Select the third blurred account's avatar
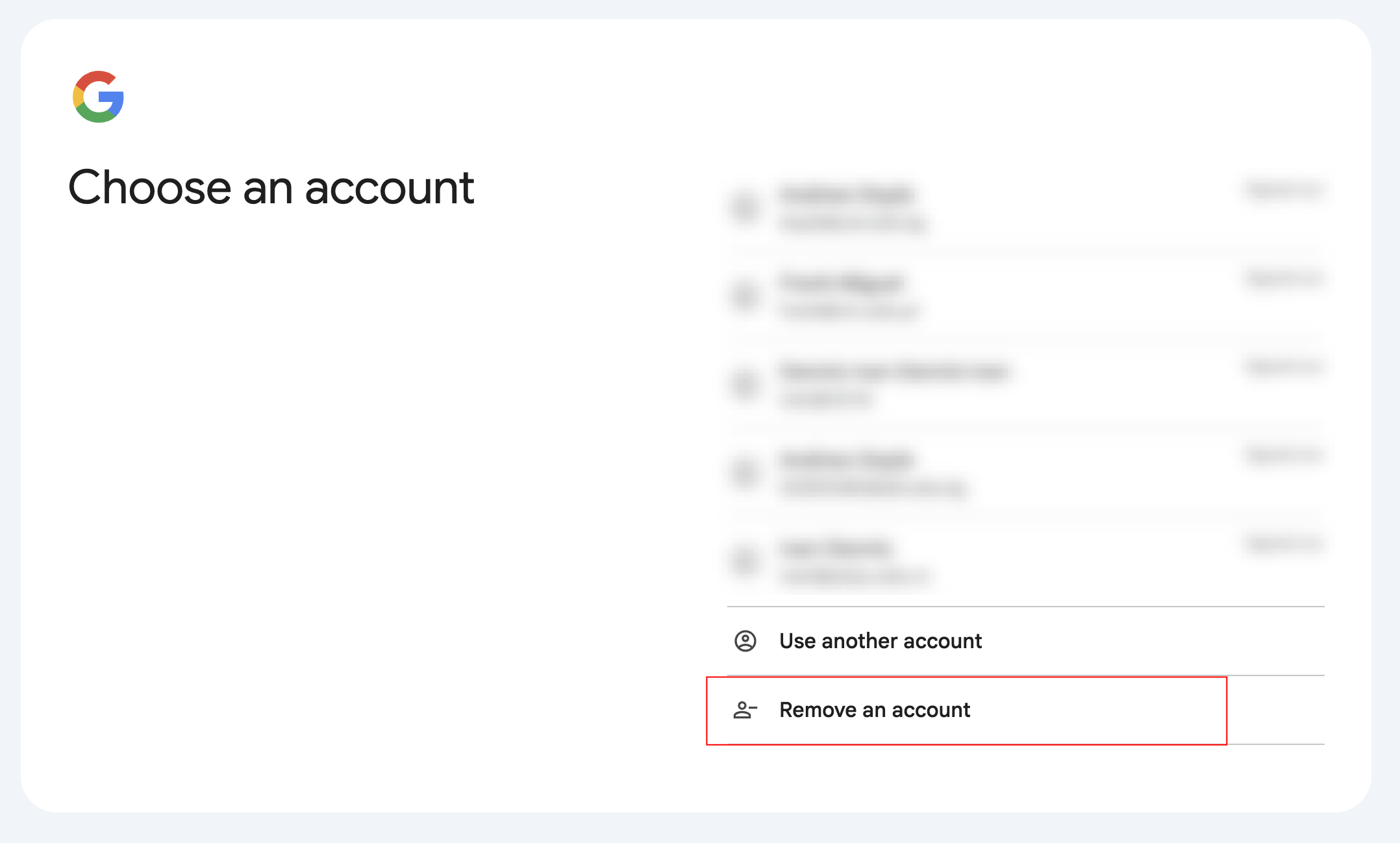Screen dimensions: 1400x843 pos(745,384)
